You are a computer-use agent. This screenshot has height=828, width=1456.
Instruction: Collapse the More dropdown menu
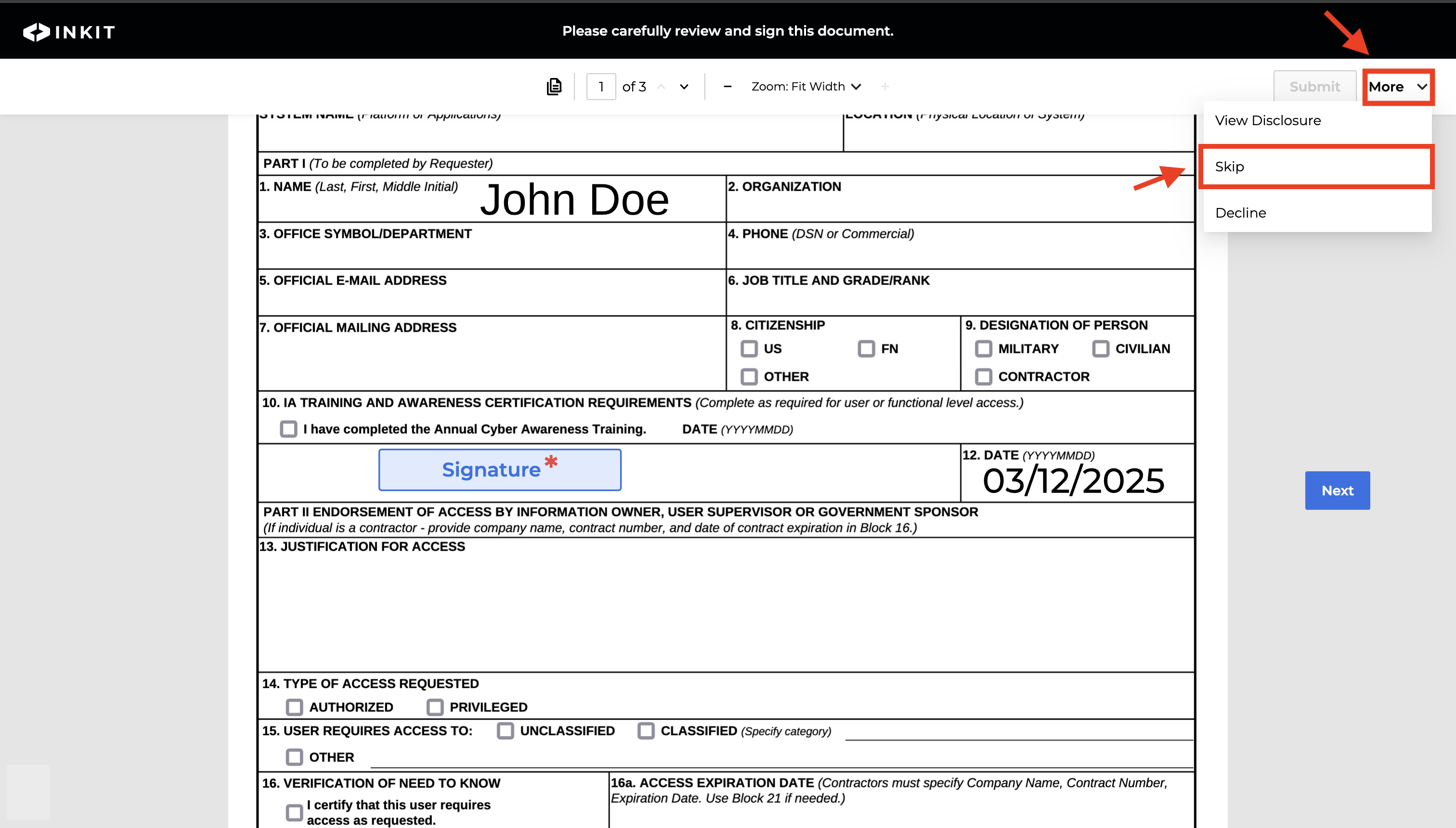point(1398,87)
